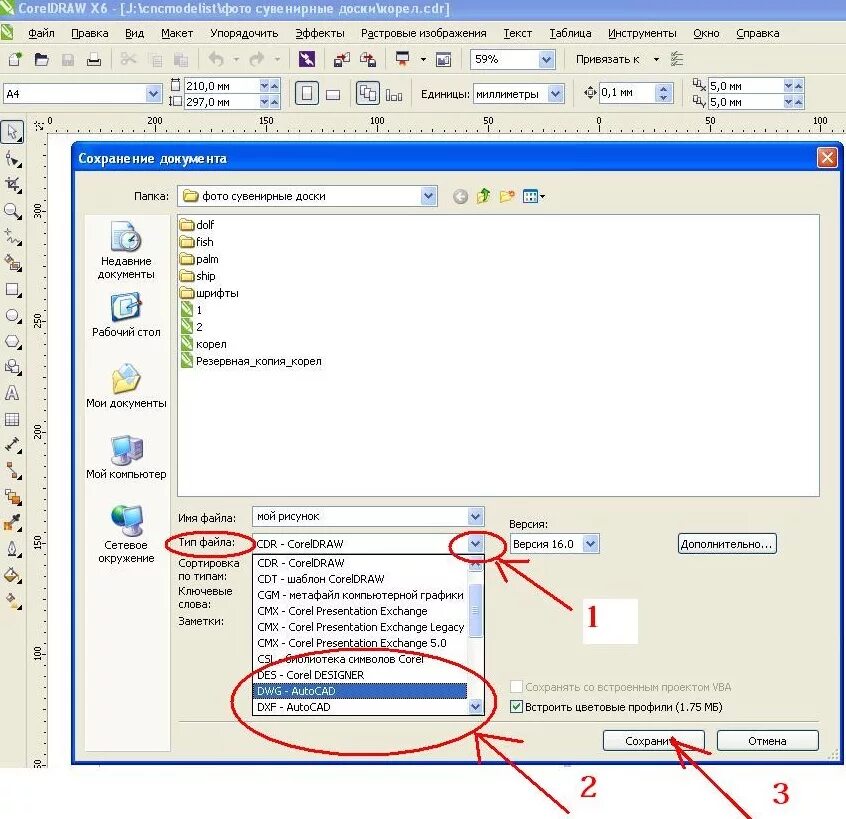The width and height of the screenshot is (846, 819).
Task: Open My Documents location
Action: [126, 386]
